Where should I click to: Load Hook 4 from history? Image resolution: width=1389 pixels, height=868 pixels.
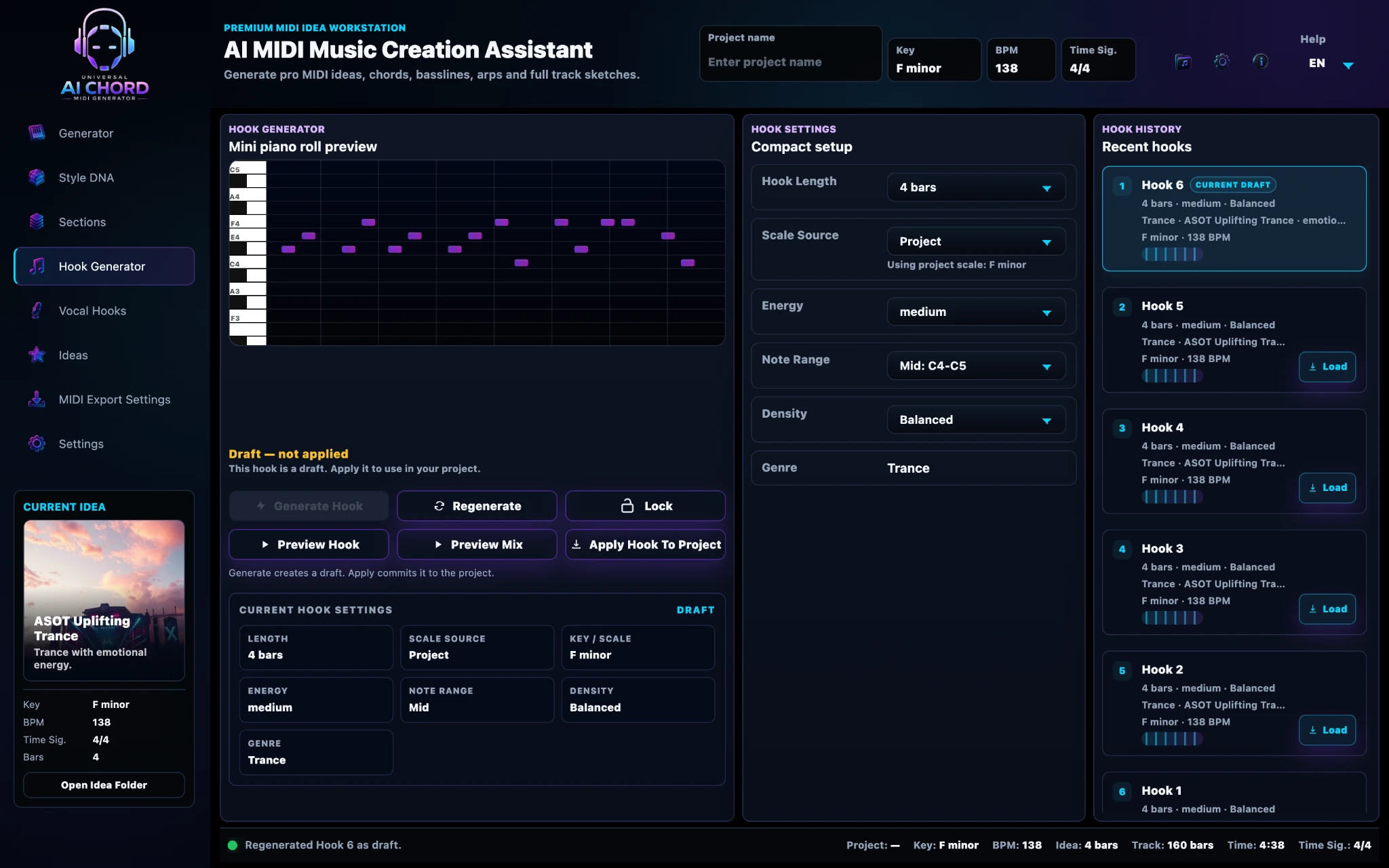(1327, 488)
